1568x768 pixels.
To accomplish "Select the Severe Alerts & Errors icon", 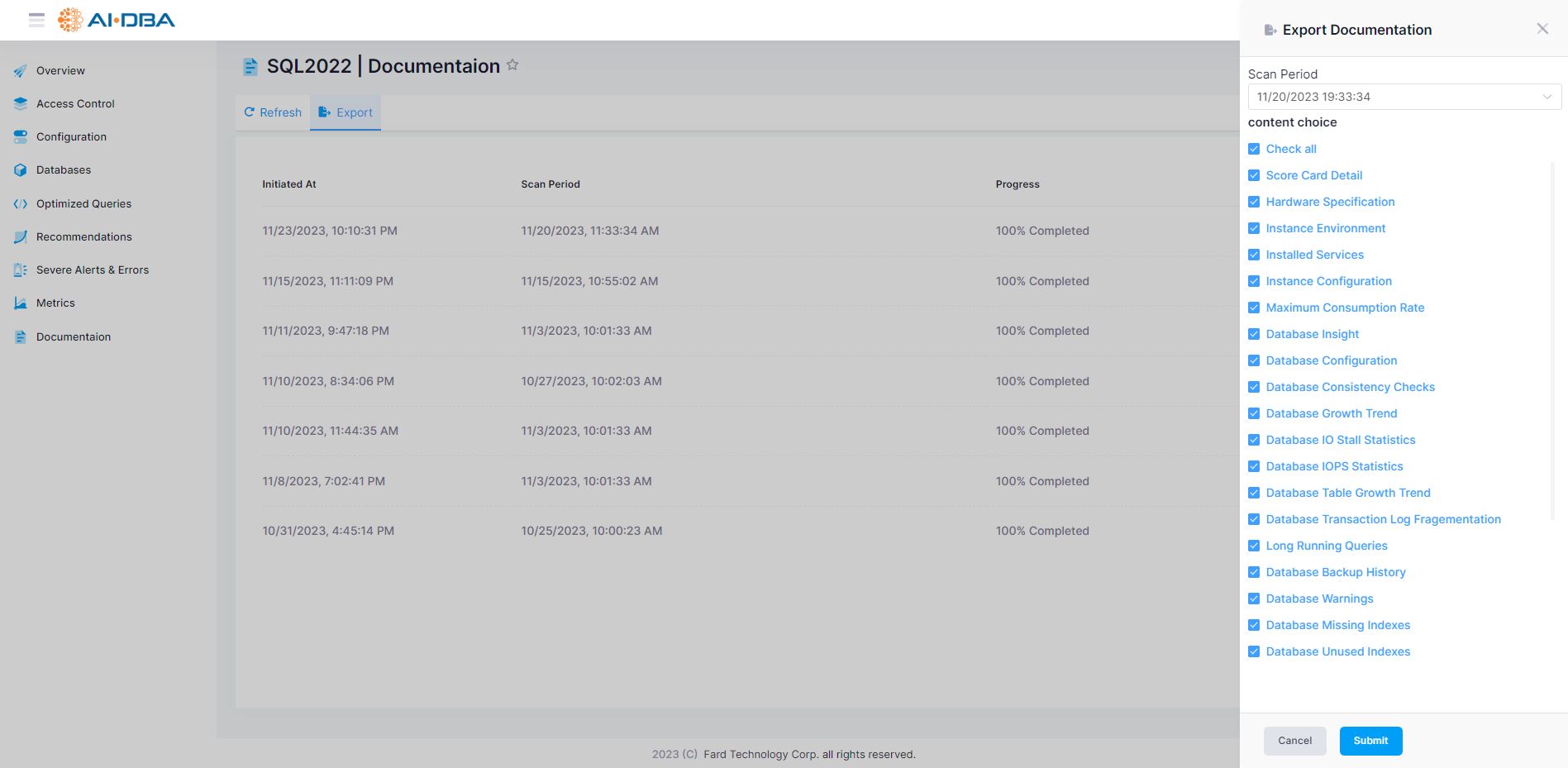I will (20, 270).
